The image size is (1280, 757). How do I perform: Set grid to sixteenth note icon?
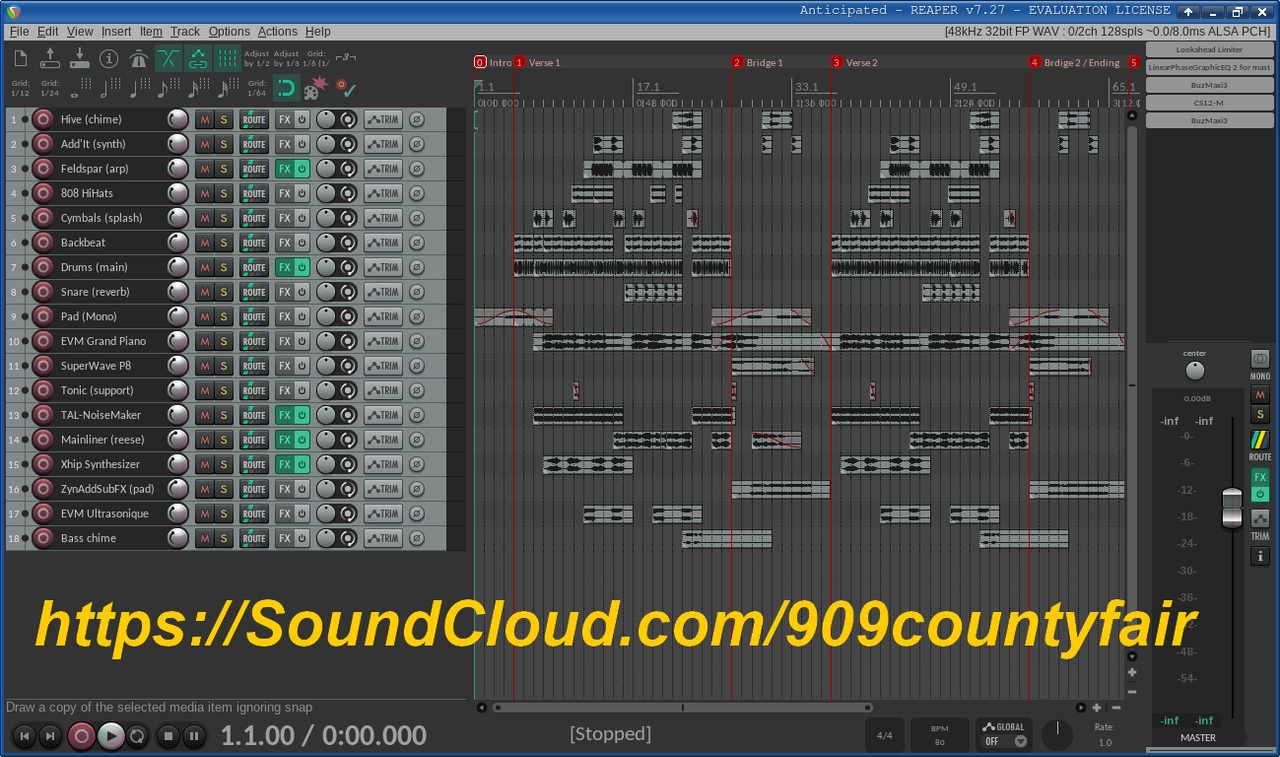coord(197,88)
